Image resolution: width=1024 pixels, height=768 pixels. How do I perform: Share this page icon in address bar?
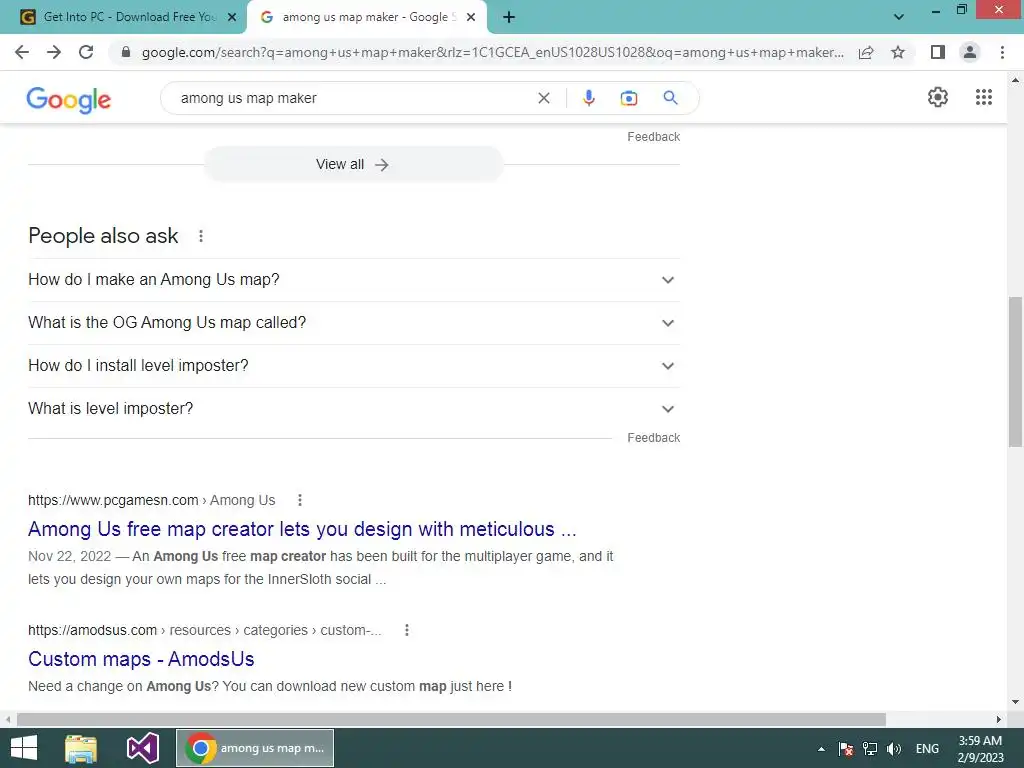tap(866, 52)
